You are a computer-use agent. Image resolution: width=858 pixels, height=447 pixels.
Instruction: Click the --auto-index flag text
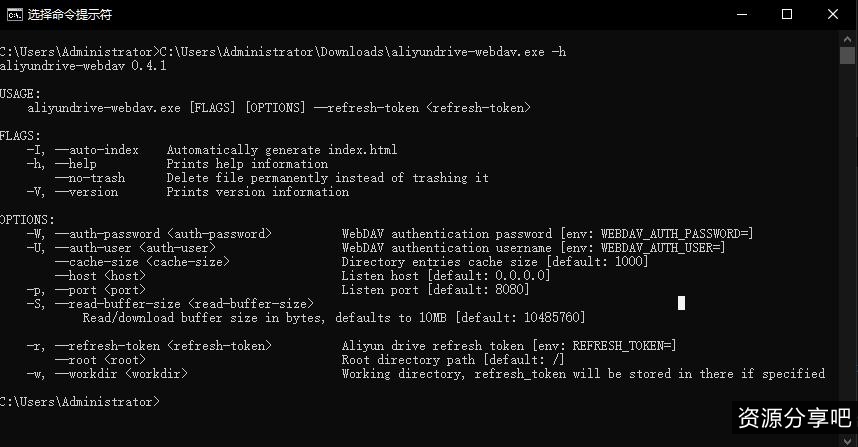point(97,150)
